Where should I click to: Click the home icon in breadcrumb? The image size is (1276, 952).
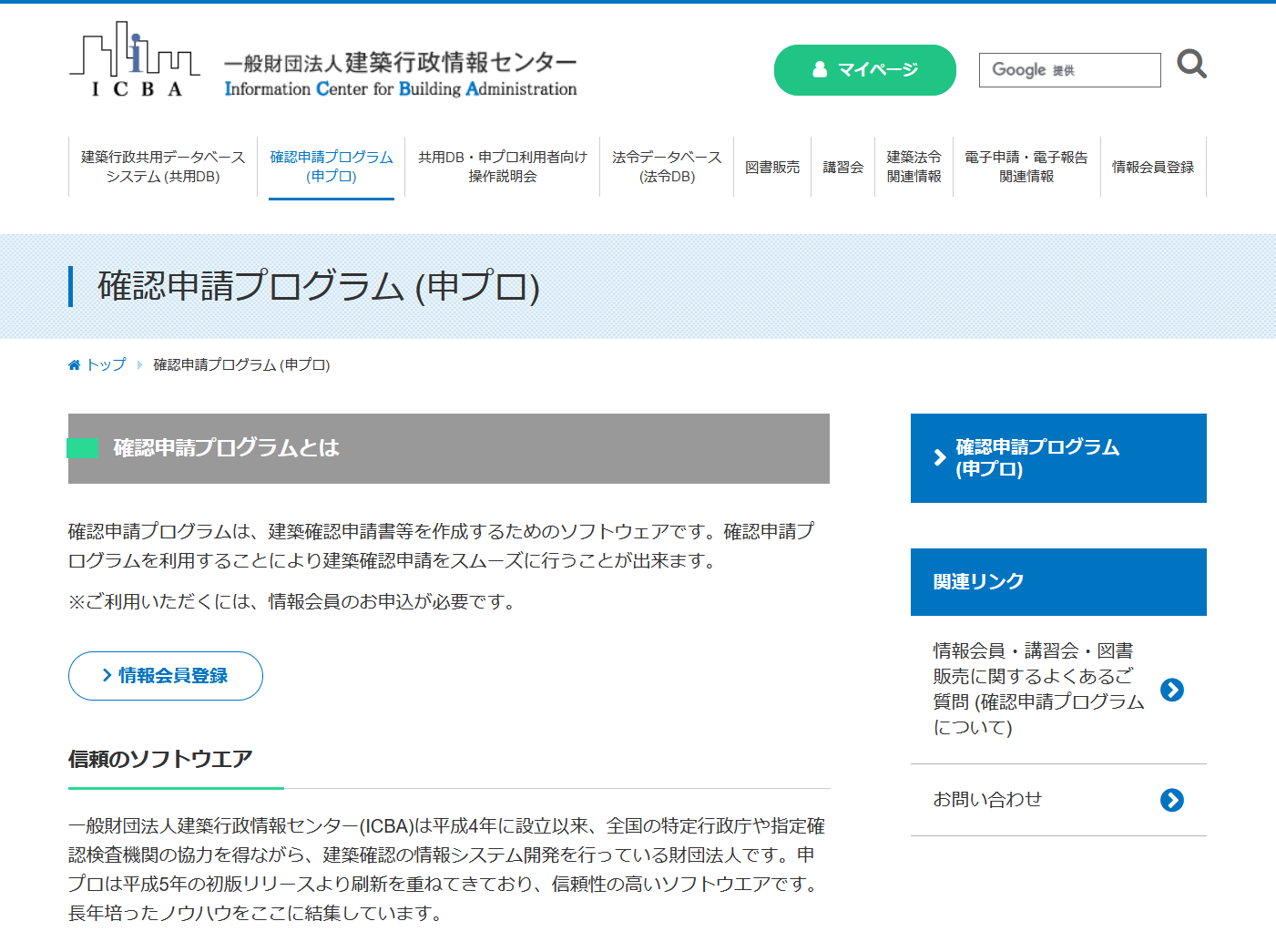(75, 365)
